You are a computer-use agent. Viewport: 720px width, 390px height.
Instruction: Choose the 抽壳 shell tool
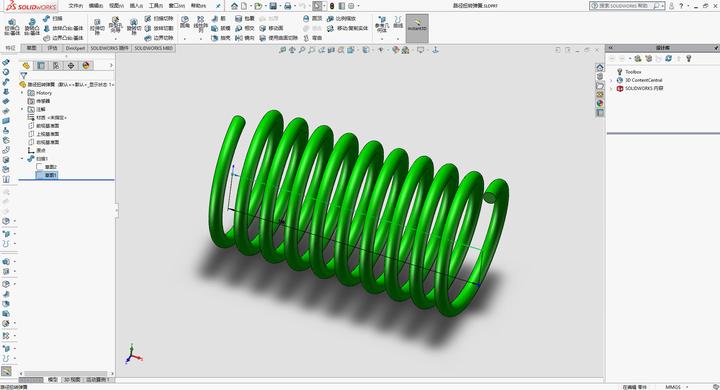click(x=221, y=38)
